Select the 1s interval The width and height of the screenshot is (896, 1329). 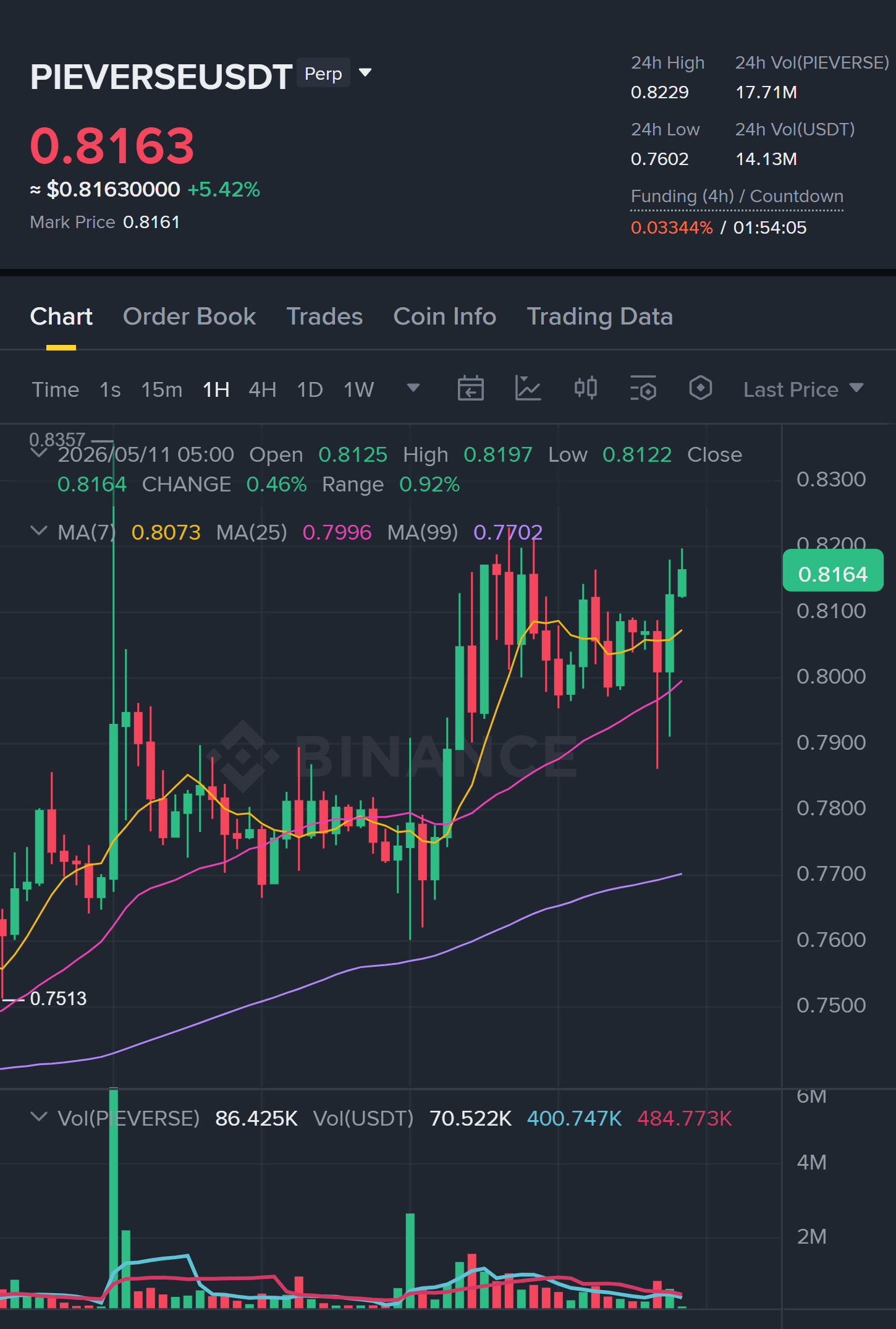click(x=110, y=389)
